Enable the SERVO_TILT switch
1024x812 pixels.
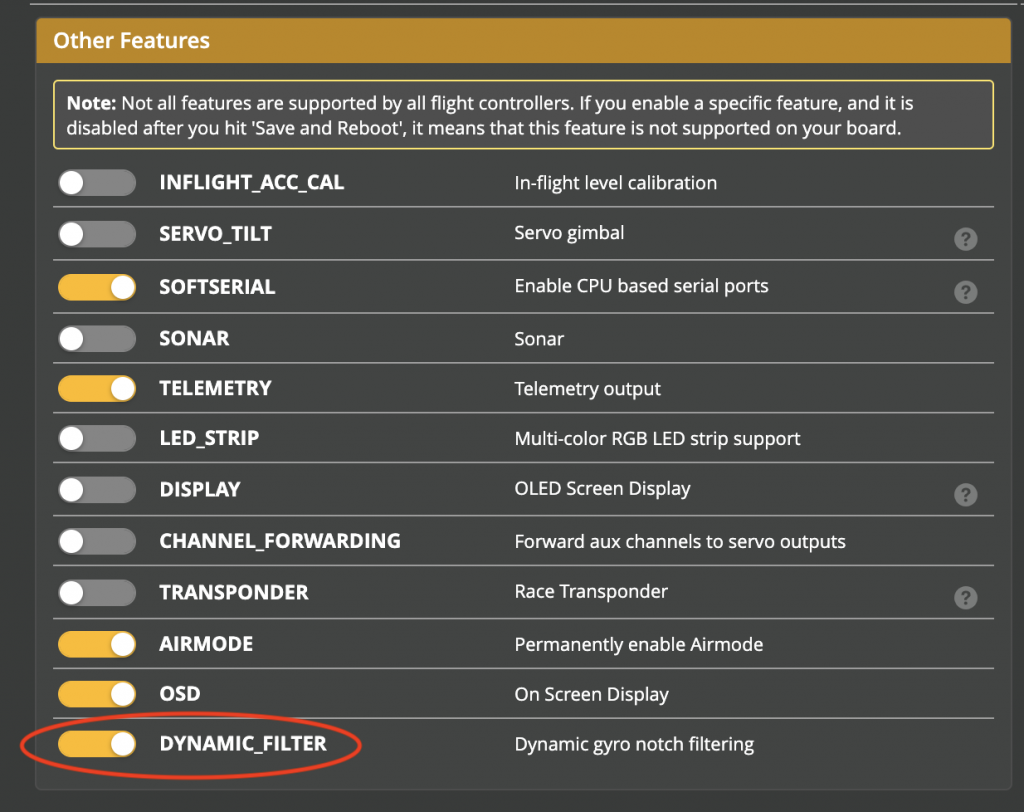point(97,234)
